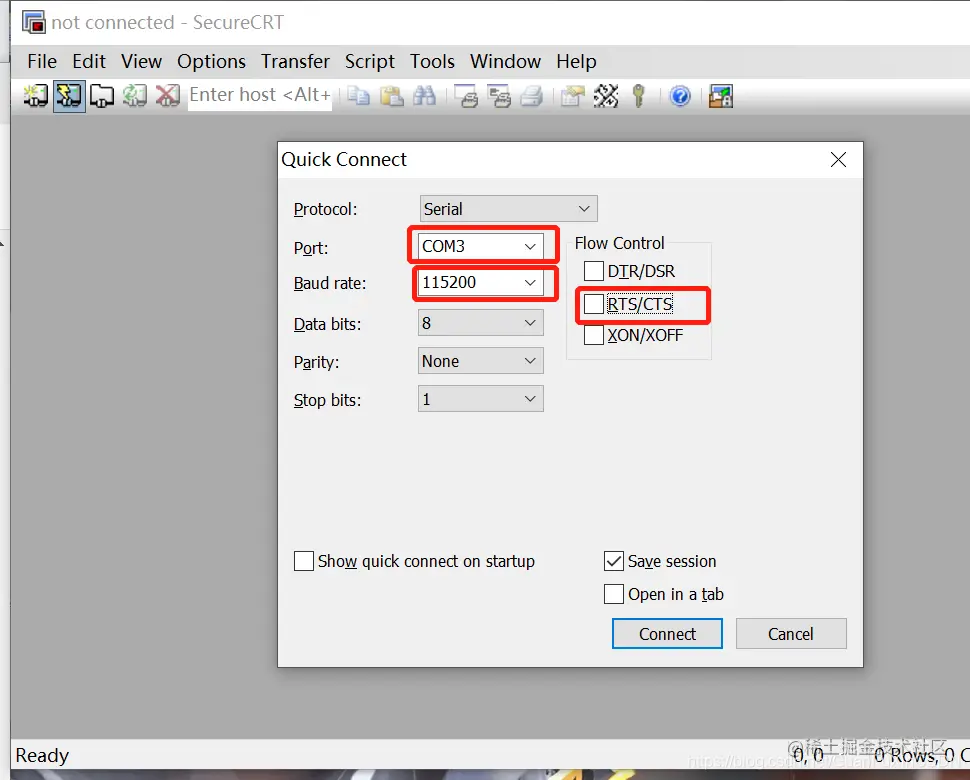The height and width of the screenshot is (780, 970).
Task: Open Session Options from toolbar icon
Action: tap(573, 96)
